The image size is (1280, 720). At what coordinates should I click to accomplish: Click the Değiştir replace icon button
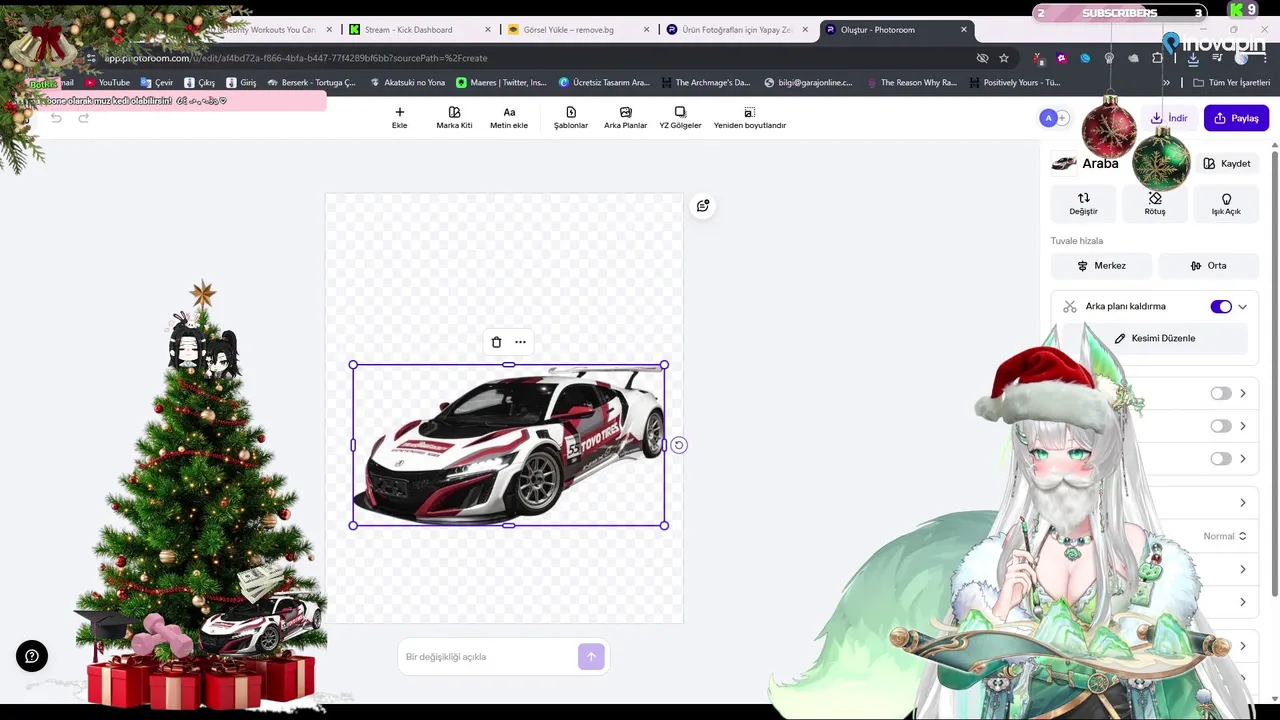[1083, 203]
